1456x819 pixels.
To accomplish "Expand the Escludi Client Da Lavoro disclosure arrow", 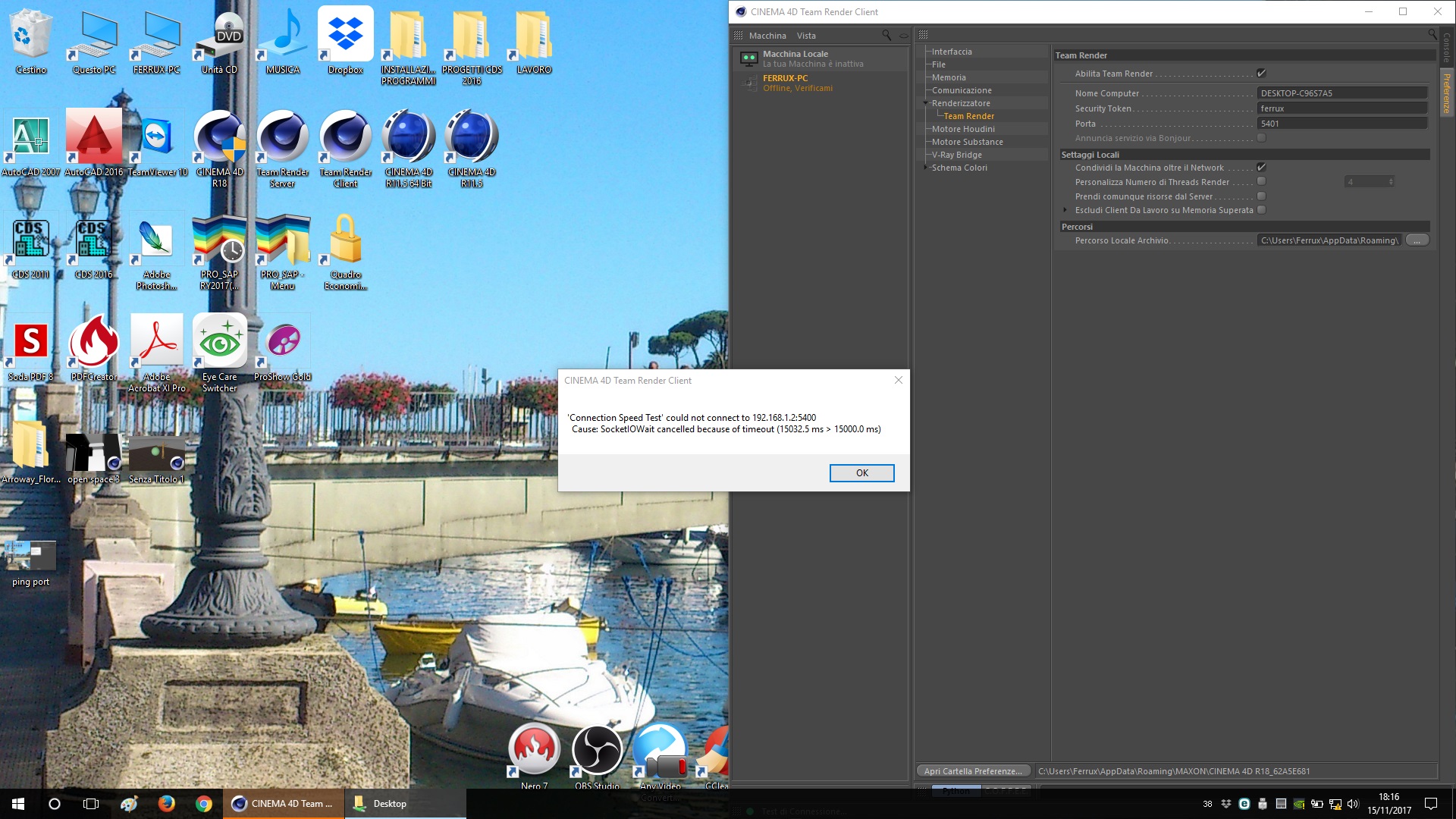I will point(1065,210).
